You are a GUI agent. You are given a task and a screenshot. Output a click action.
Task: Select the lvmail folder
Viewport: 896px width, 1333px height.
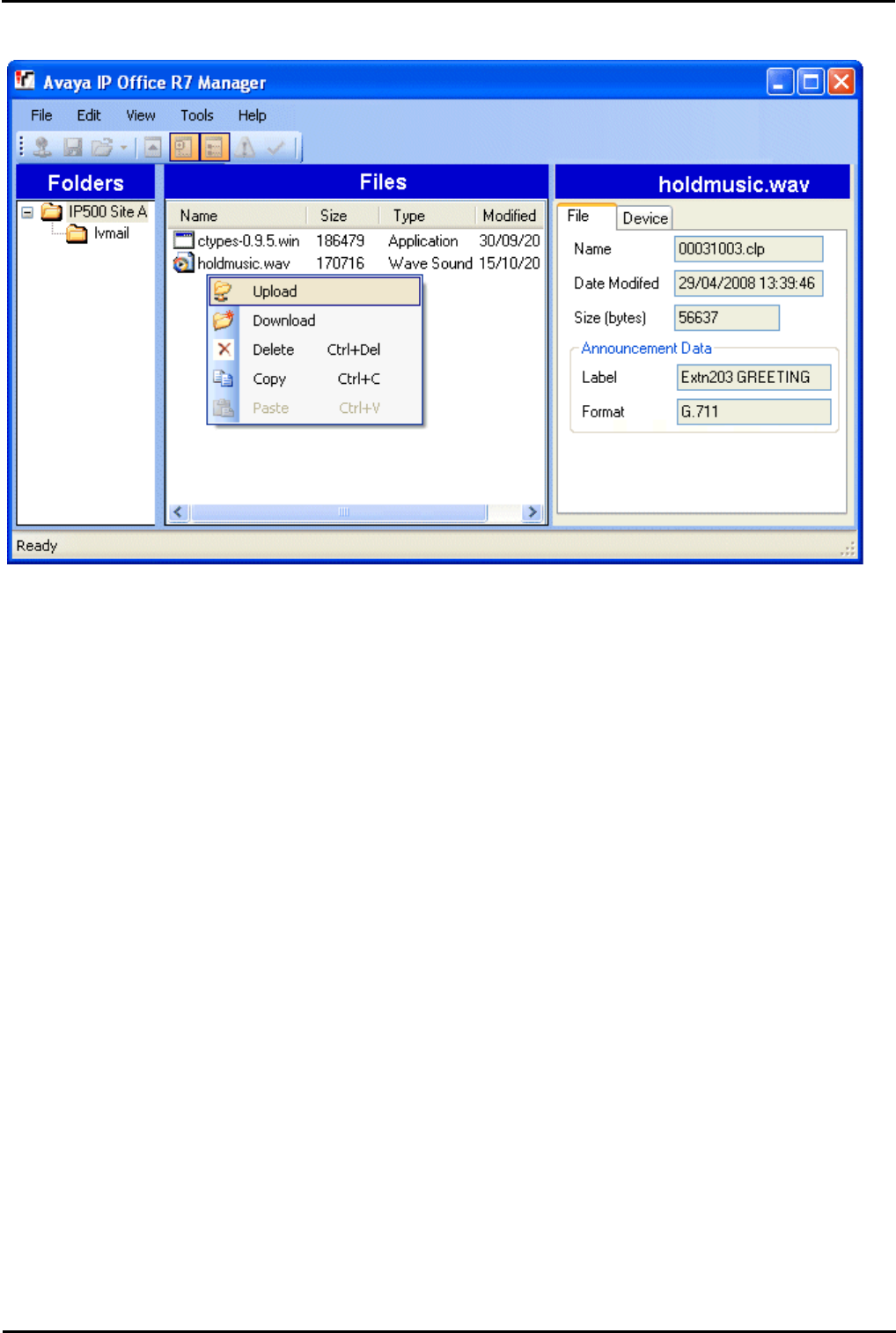click(112, 233)
